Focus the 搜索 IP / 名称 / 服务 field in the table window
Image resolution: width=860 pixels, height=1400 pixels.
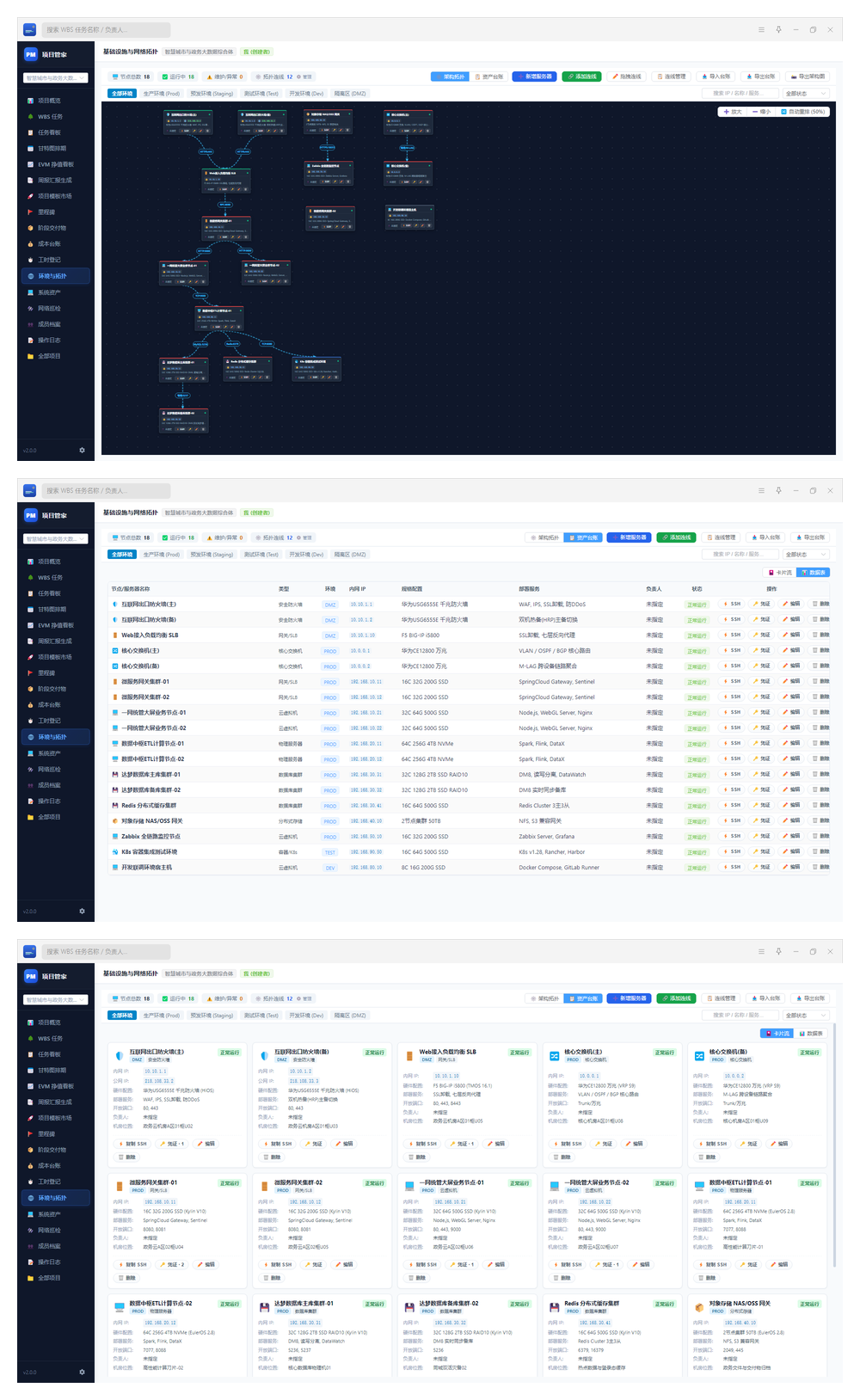click(739, 555)
